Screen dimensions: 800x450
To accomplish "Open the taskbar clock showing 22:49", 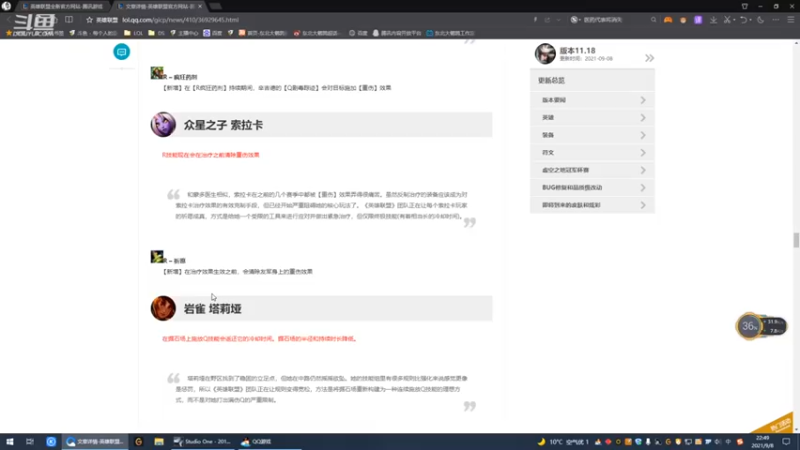I will pyautogui.click(x=762, y=442).
